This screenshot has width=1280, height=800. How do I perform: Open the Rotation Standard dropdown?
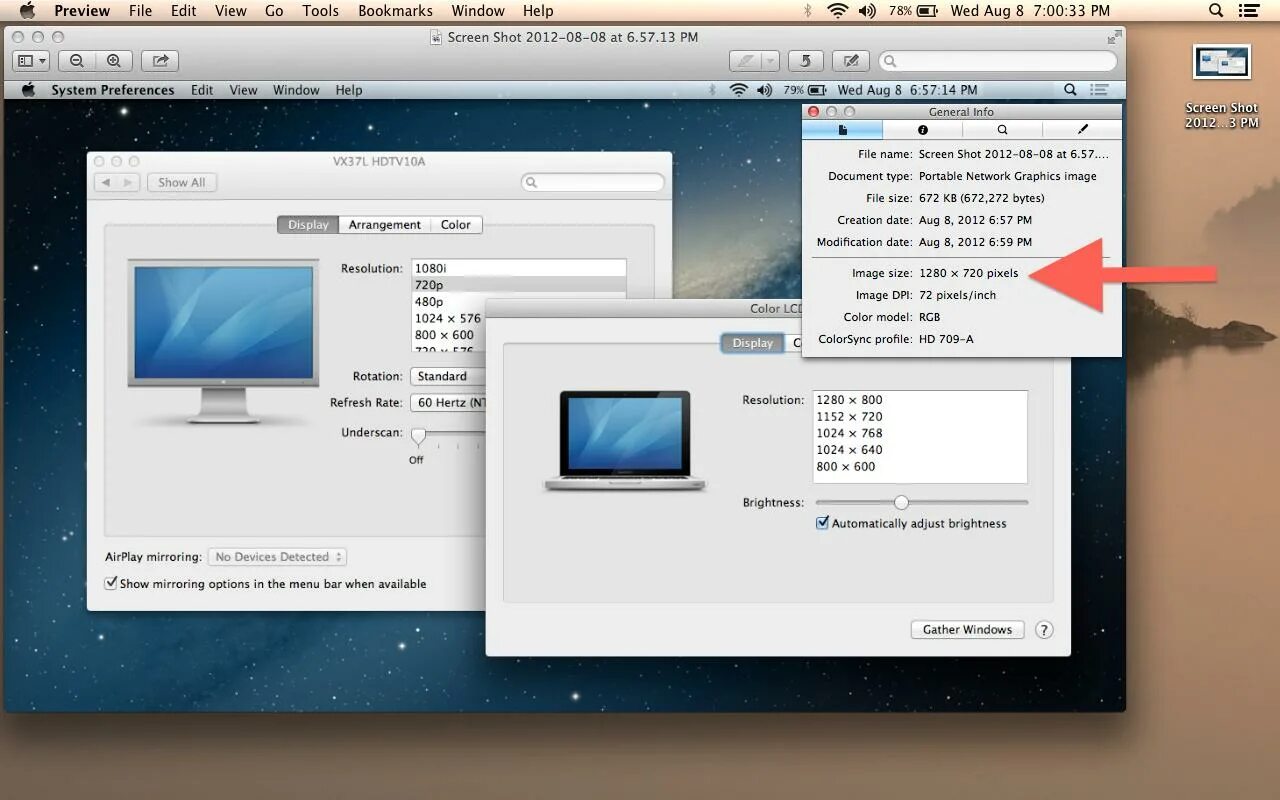coord(447,376)
